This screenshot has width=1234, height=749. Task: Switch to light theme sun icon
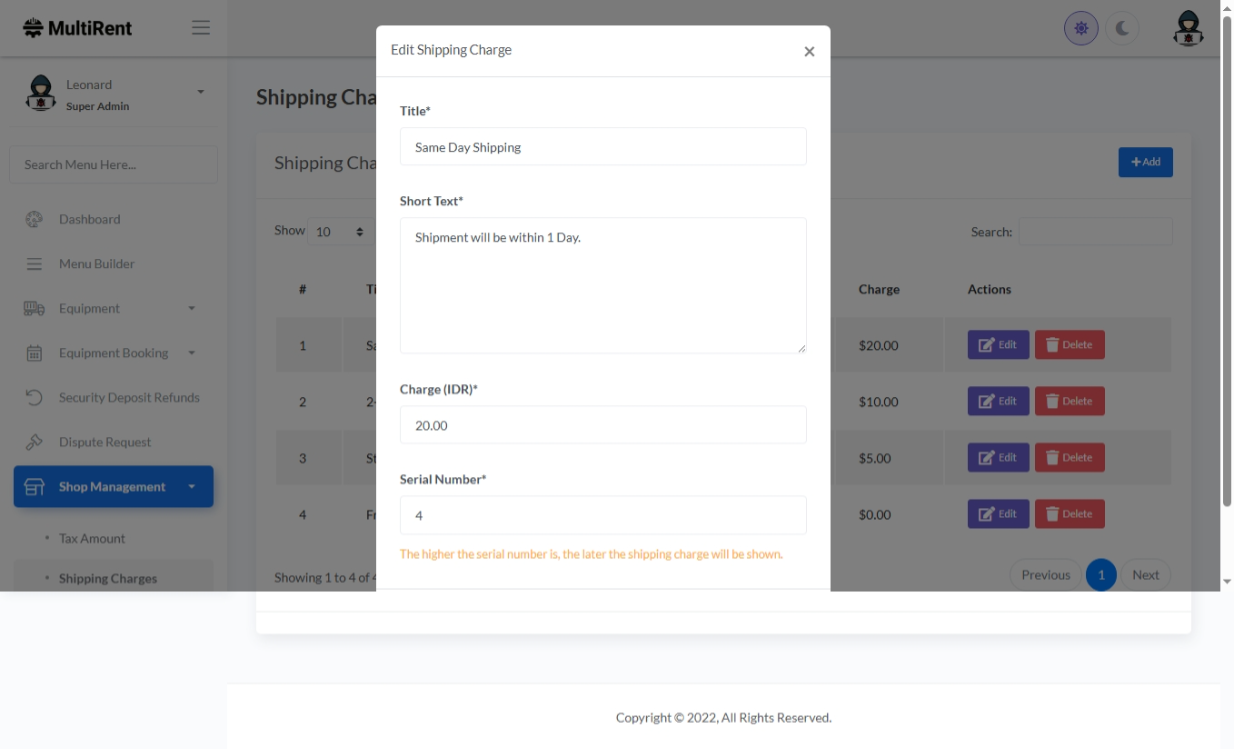[x=1081, y=28]
